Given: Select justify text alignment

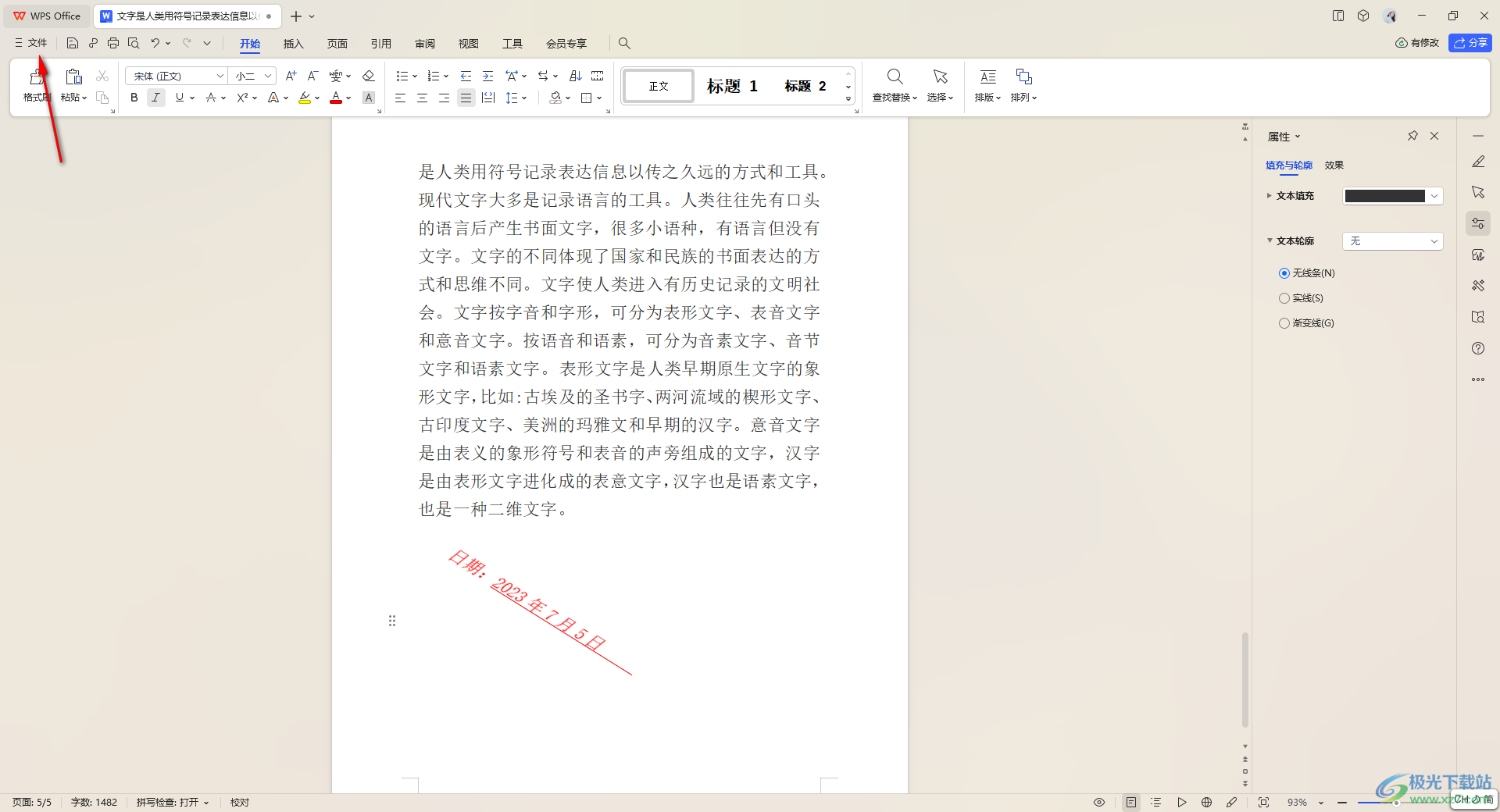Looking at the screenshot, I should [x=466, y=98].
